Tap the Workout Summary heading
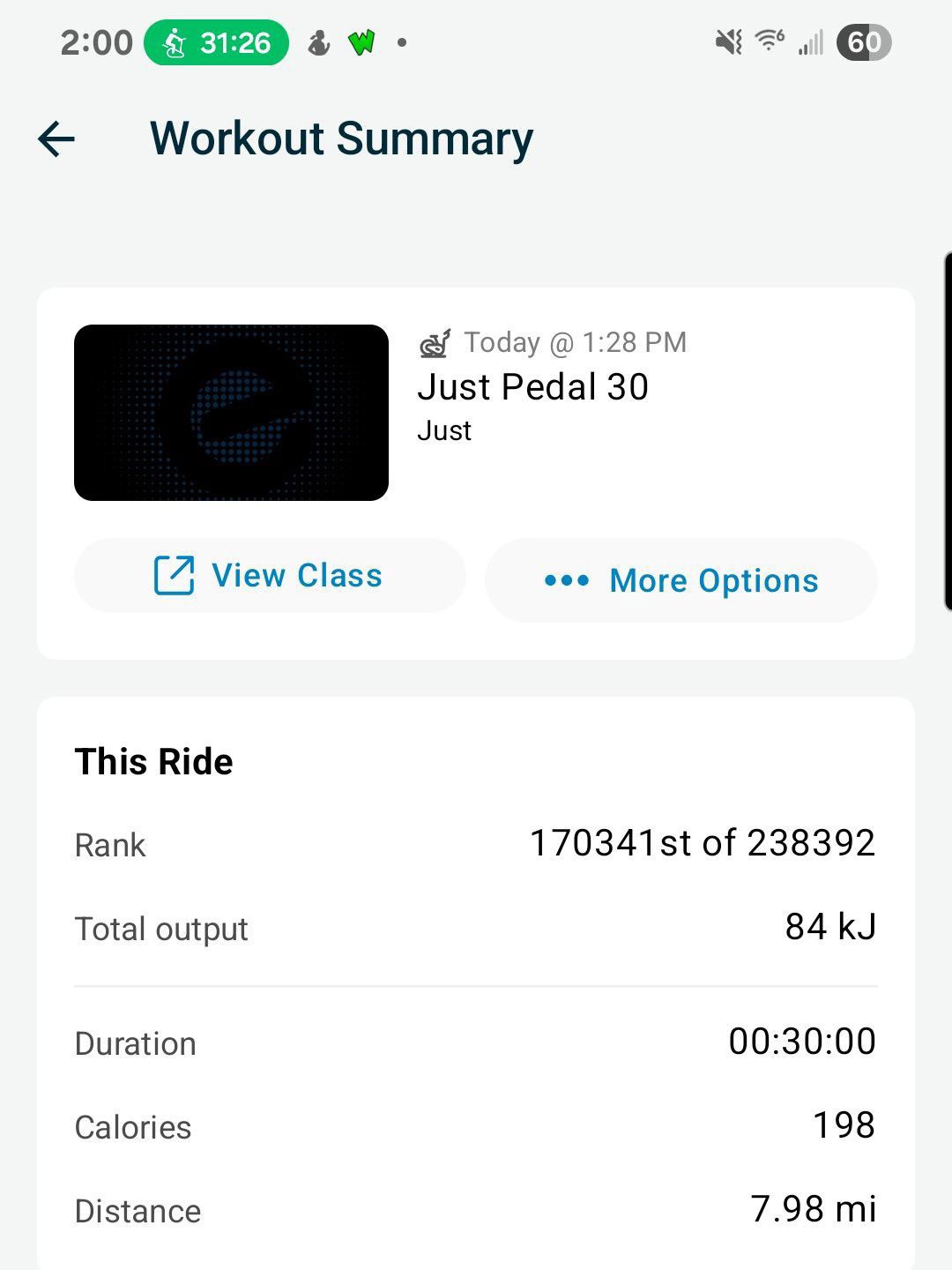952x1270 pixels. pos(341,139)
